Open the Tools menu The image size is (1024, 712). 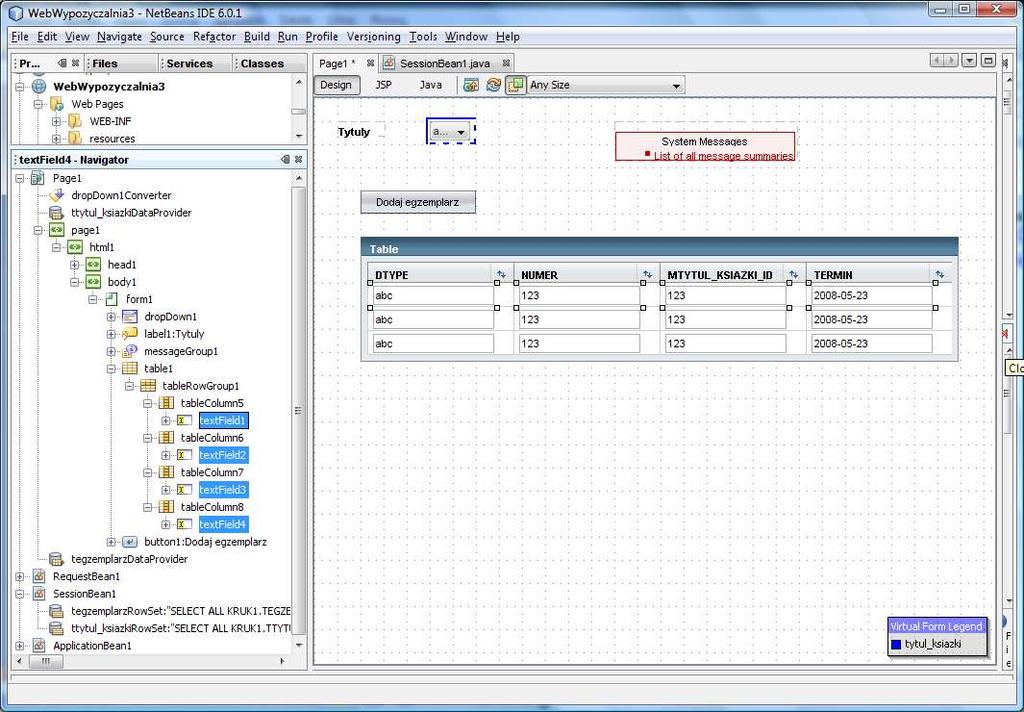tap(423, 37)
